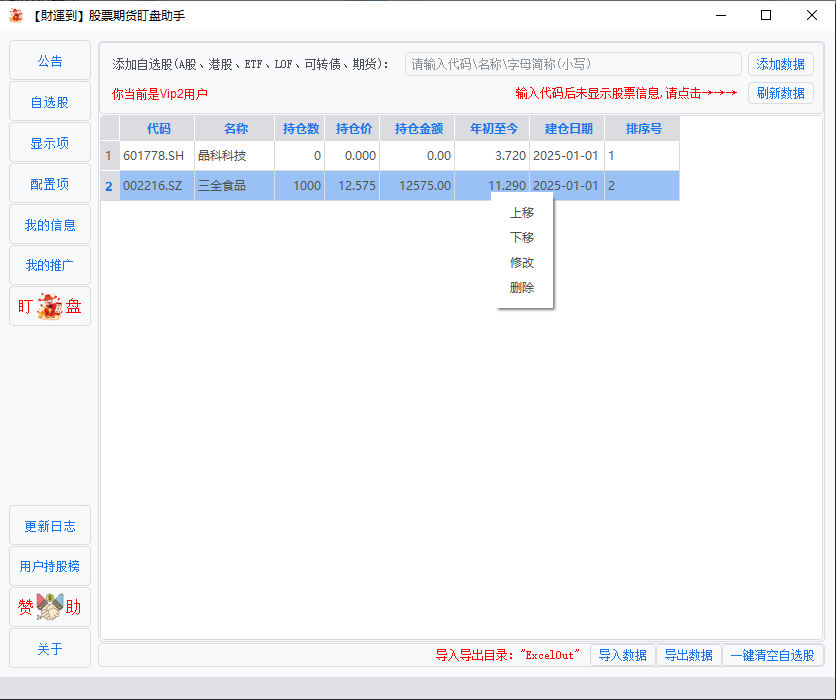View the 更新日志 update log
Viewport: 836px width, 700px height.
pos(49,524)
